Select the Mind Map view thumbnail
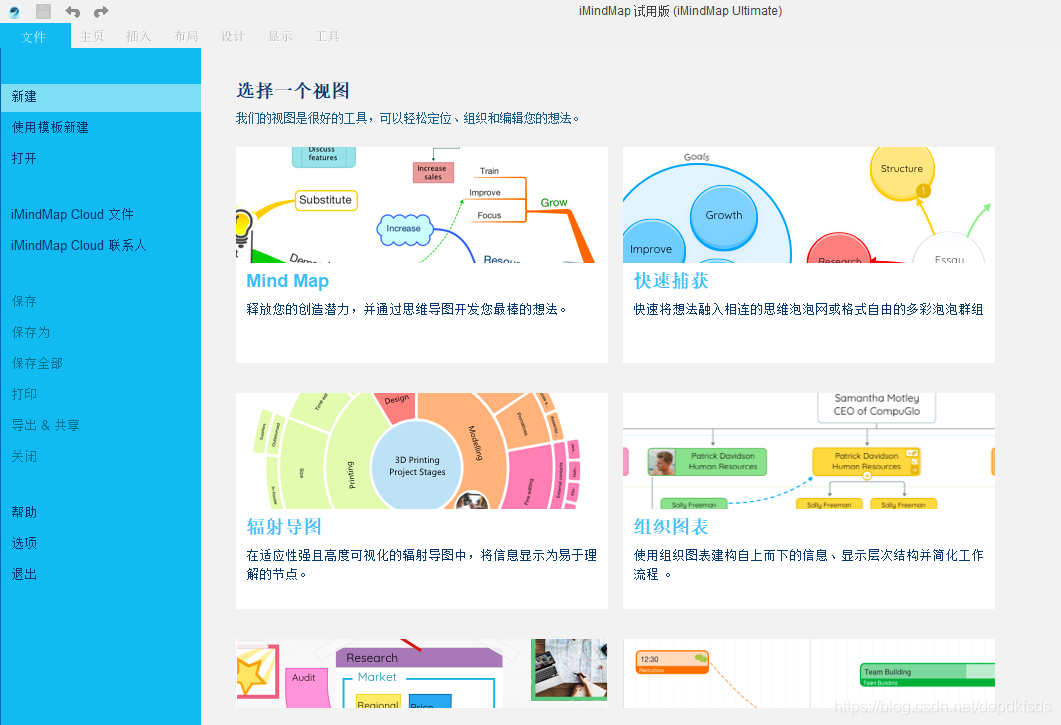 (422, 205)
